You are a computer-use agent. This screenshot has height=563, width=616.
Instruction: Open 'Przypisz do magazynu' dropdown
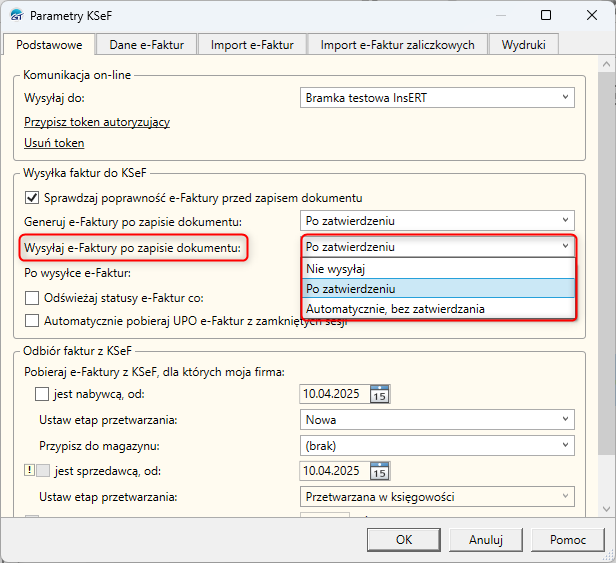[438, 445]
